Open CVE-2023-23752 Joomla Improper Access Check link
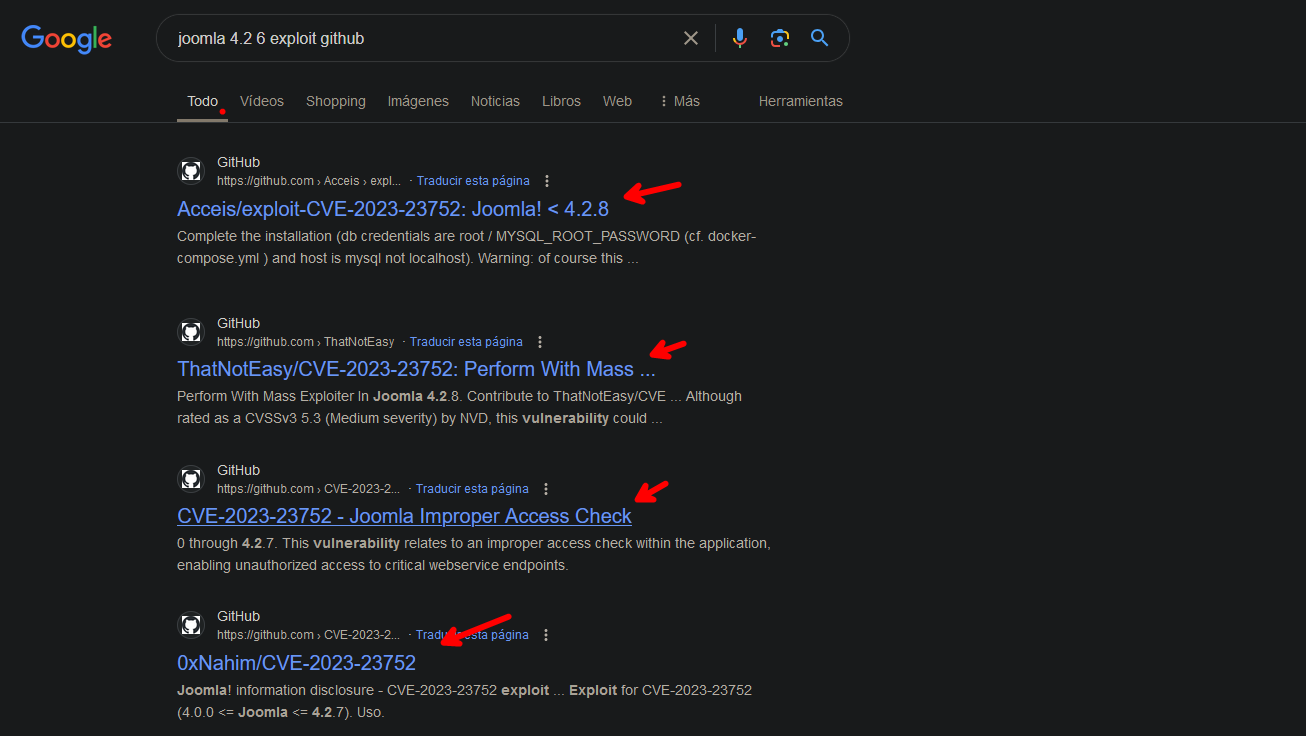 (404, 516)
